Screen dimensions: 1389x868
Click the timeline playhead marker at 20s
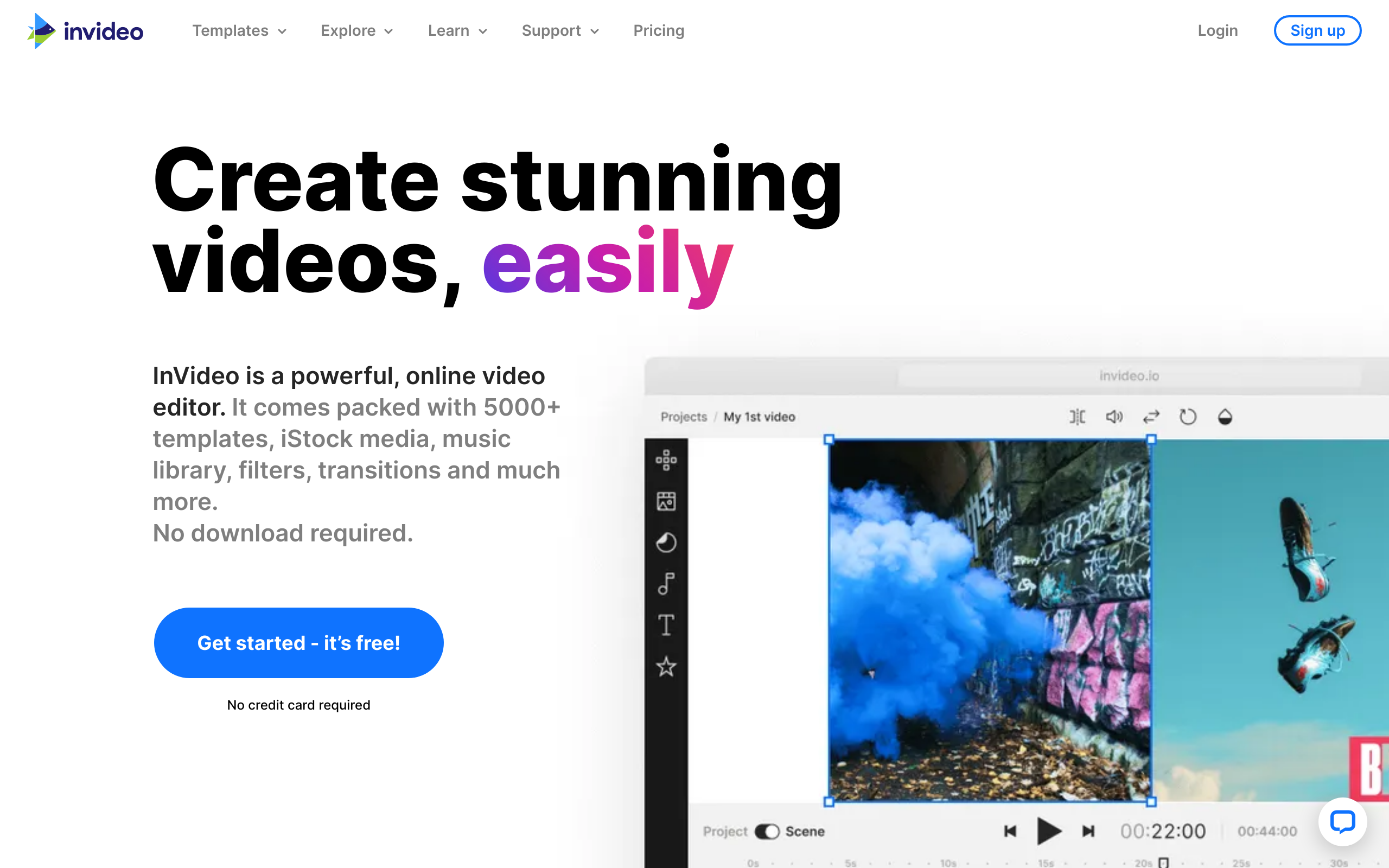tap(1163, 862)
